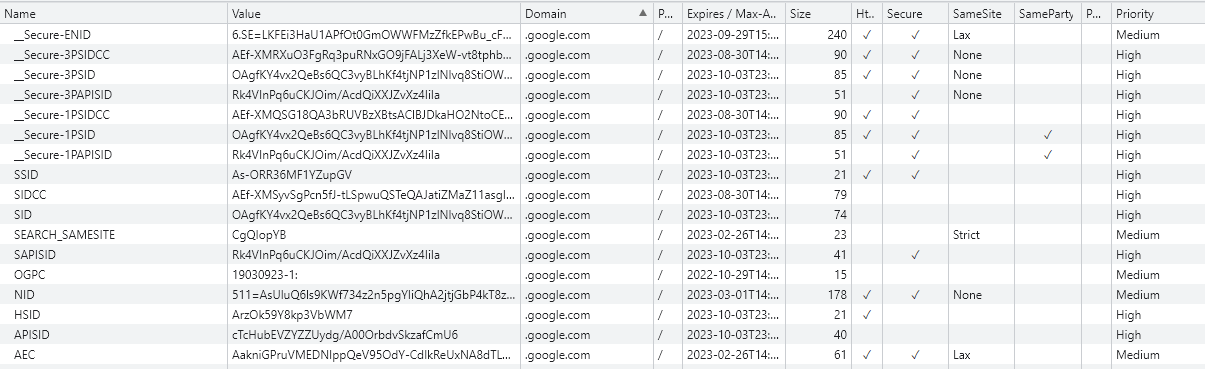Click the HttpOnly checkmark for __Secure-ENID
1205x369 pixels.
(x=866, y=34)
